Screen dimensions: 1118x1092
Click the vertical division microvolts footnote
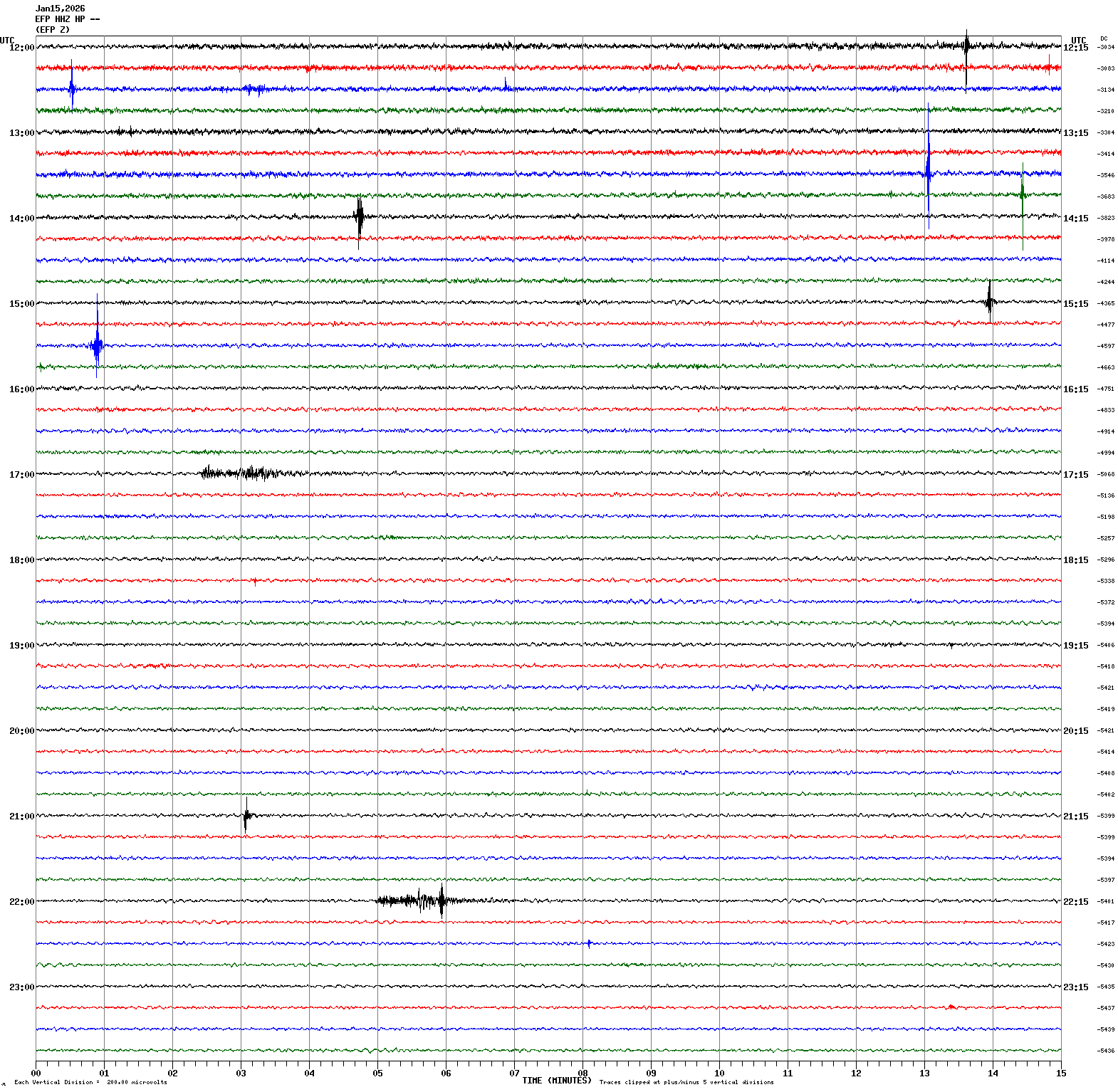point(90,1082)
